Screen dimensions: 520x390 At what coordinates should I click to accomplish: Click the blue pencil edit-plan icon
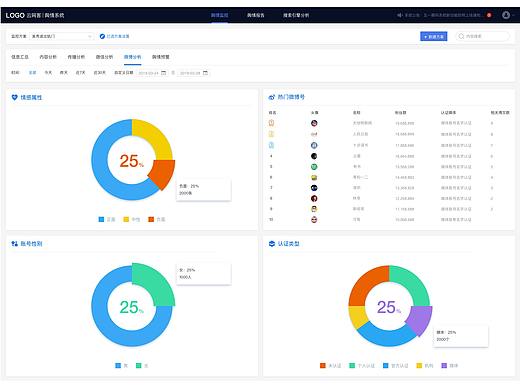pyautogui.click(x=102, y=36)
